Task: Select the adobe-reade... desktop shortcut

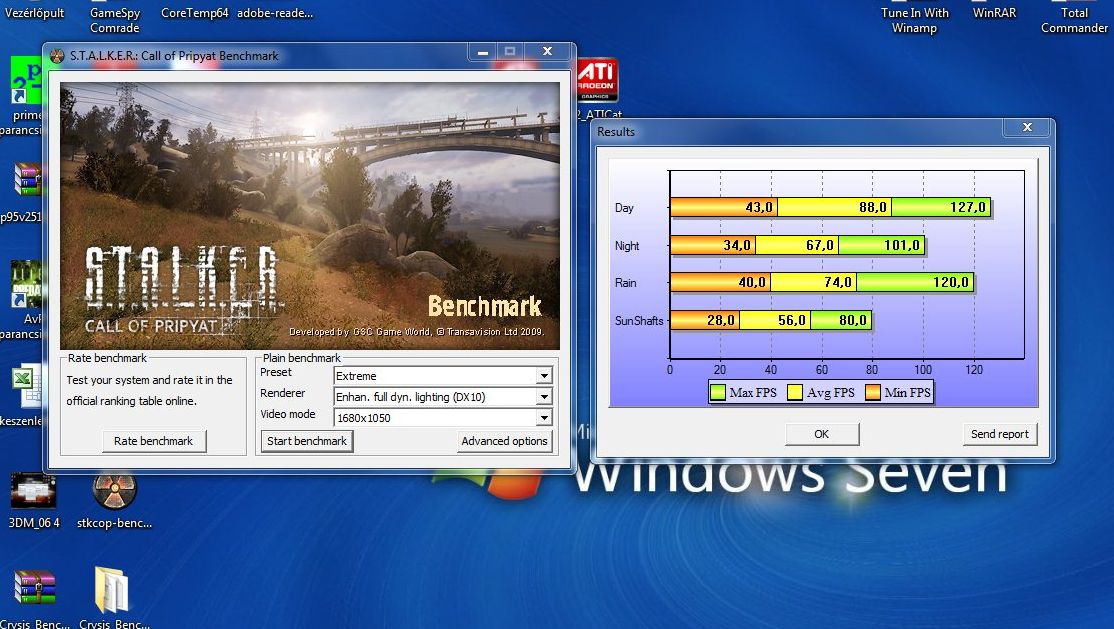Action: [275, 13]
